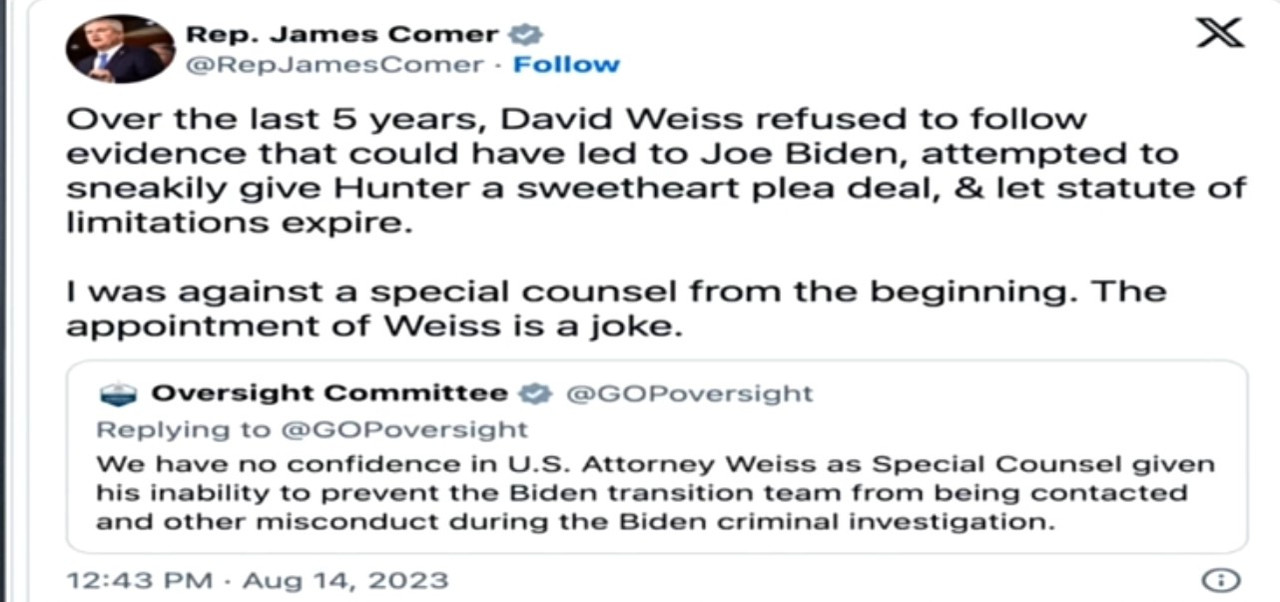Image resolution: width=1280 pixels, height=602 pixels.
Task: Click the quoted tweet card's bottom border
Action: point(656,552)
